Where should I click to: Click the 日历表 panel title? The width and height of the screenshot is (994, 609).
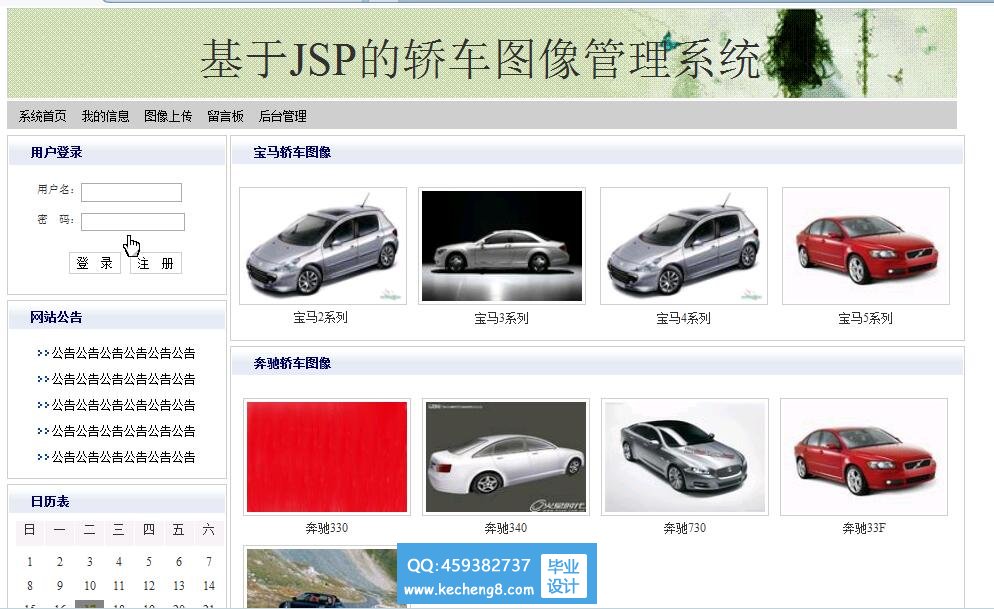click(x=50, y=501)
